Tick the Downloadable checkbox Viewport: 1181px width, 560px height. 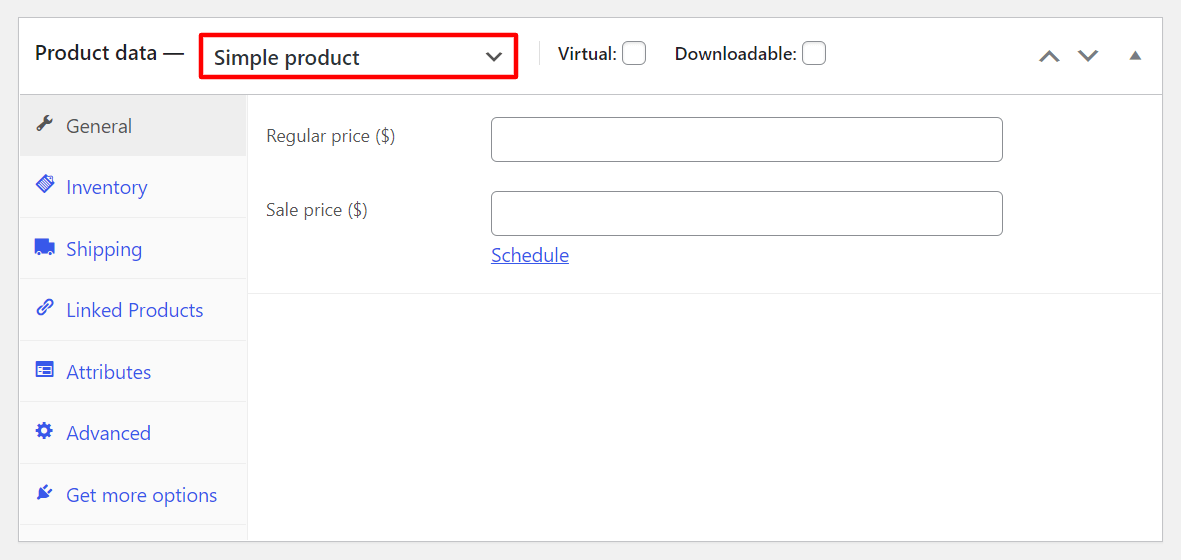(x=814, y=53)
